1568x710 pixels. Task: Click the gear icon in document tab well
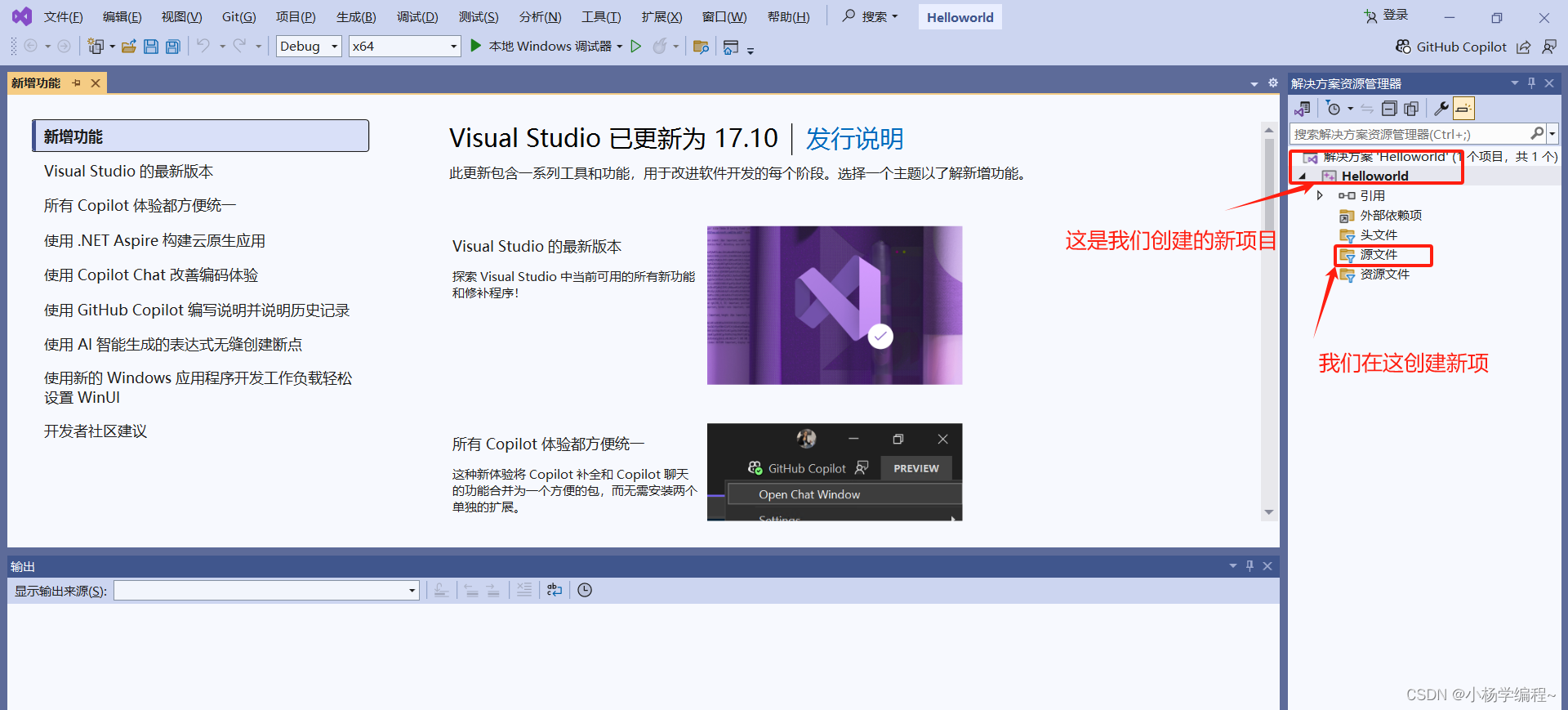(1272, 83)
